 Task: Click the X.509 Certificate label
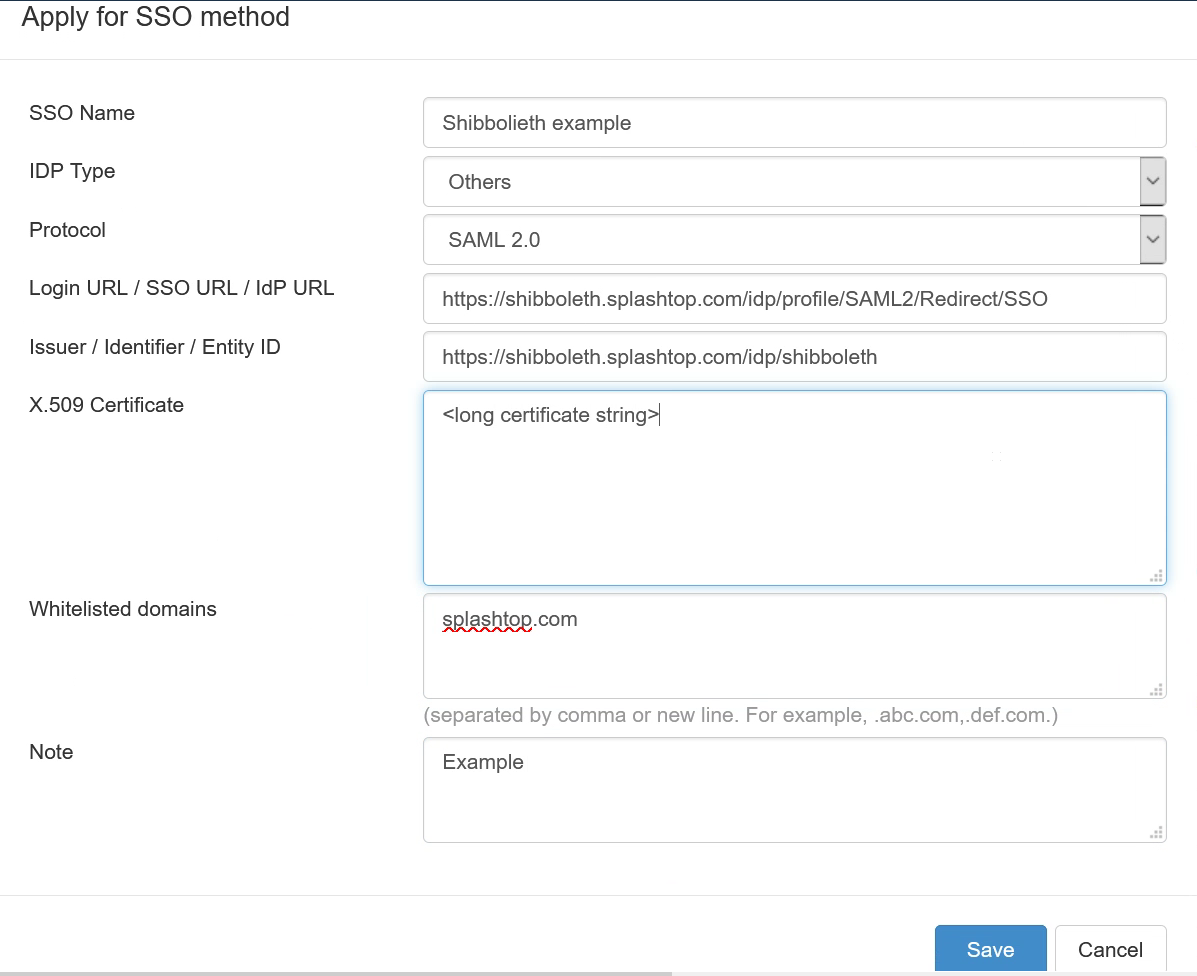tap(106, 404)
